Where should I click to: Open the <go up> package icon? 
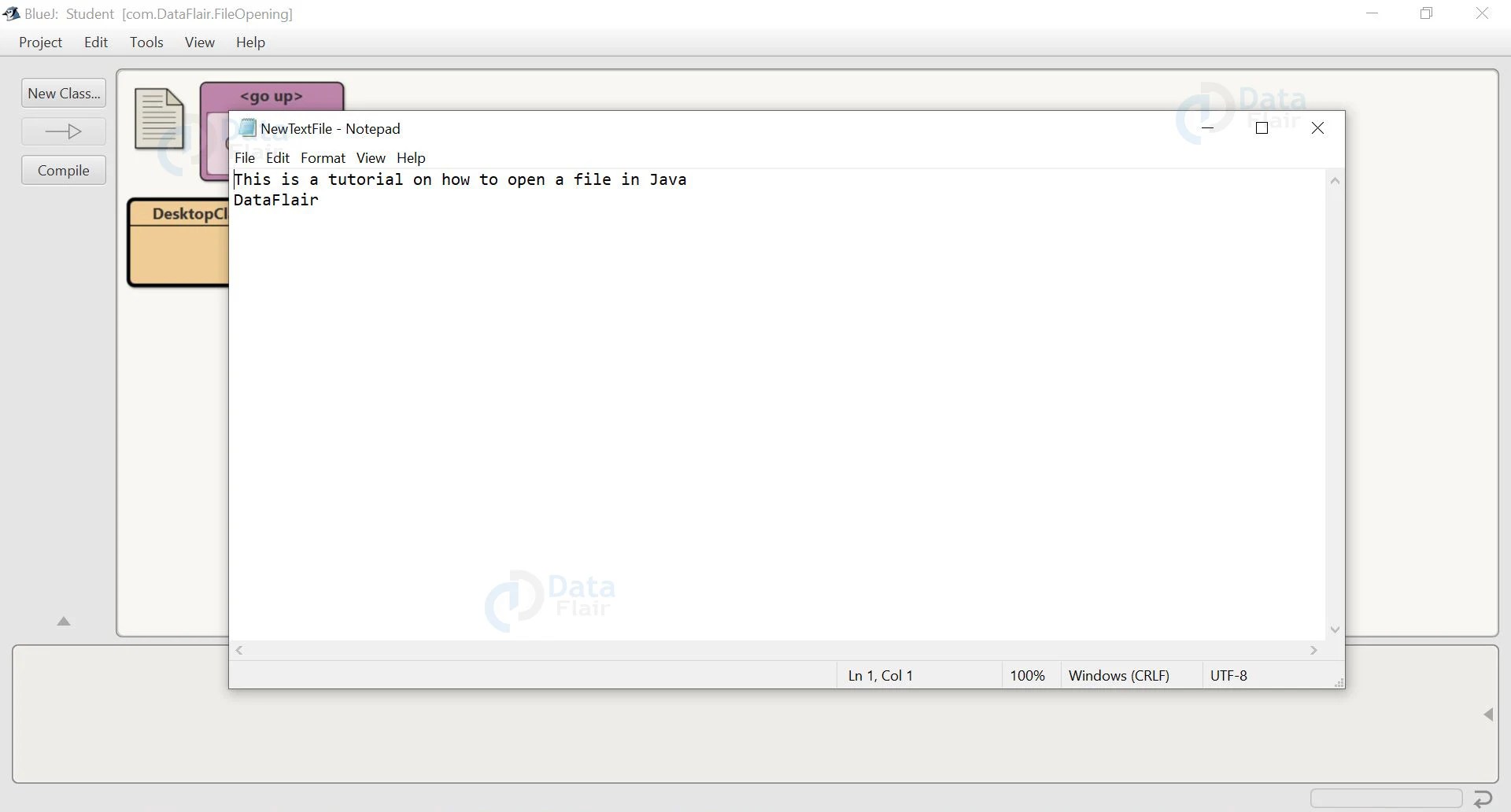click(x=272, y=95)
